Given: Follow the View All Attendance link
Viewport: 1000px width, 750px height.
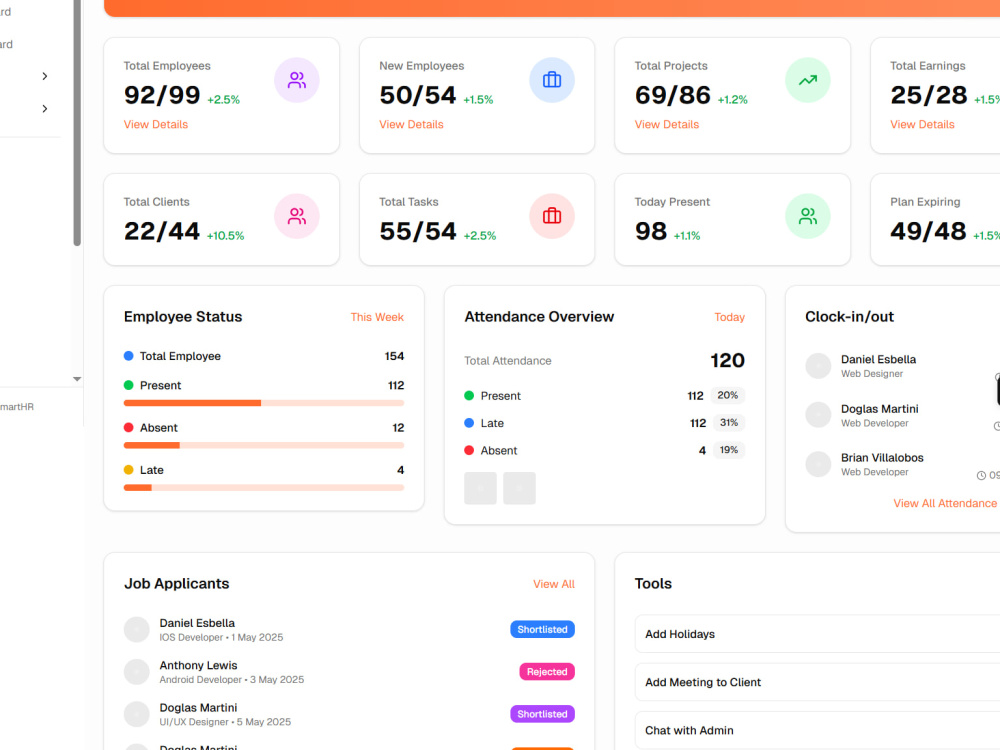Looking at the screenshot, I should click(x=945, y=503).
